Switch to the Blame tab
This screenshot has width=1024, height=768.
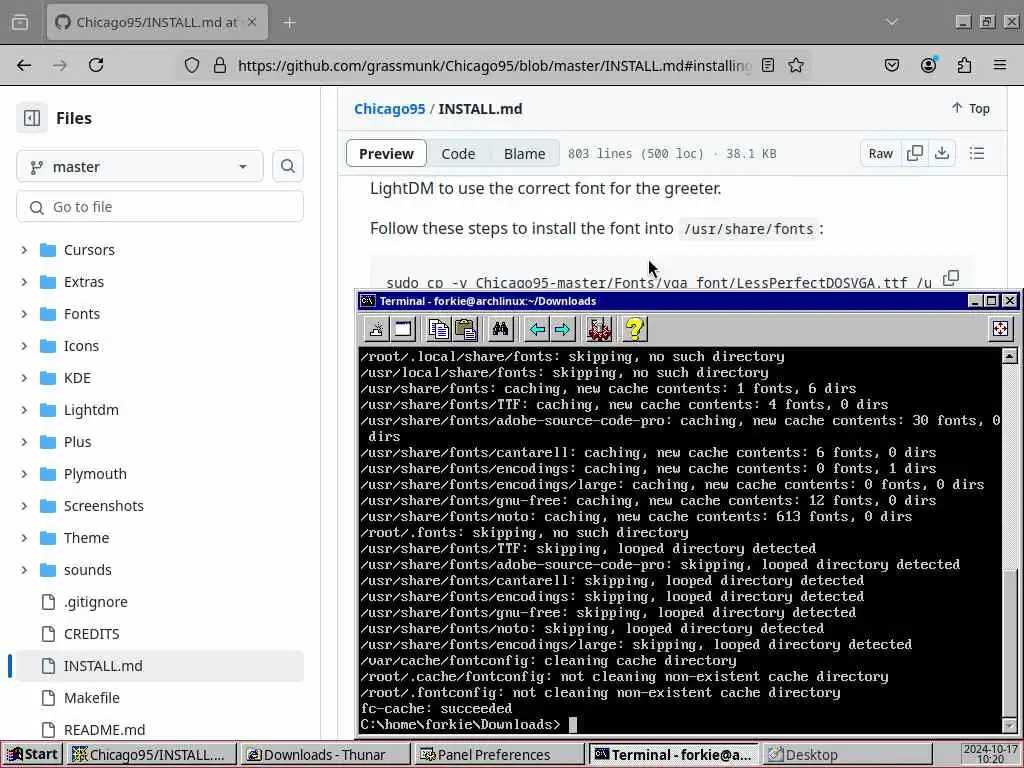524,153
